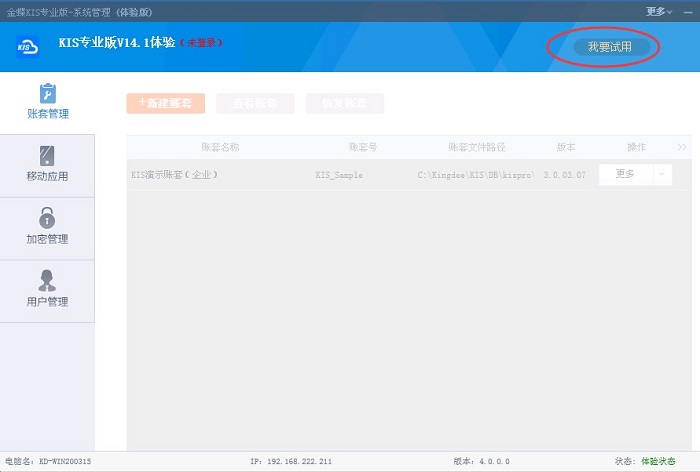Open 加密管理 via its padlock icon
Screen dimensions: 700x472
click(47, 218)
